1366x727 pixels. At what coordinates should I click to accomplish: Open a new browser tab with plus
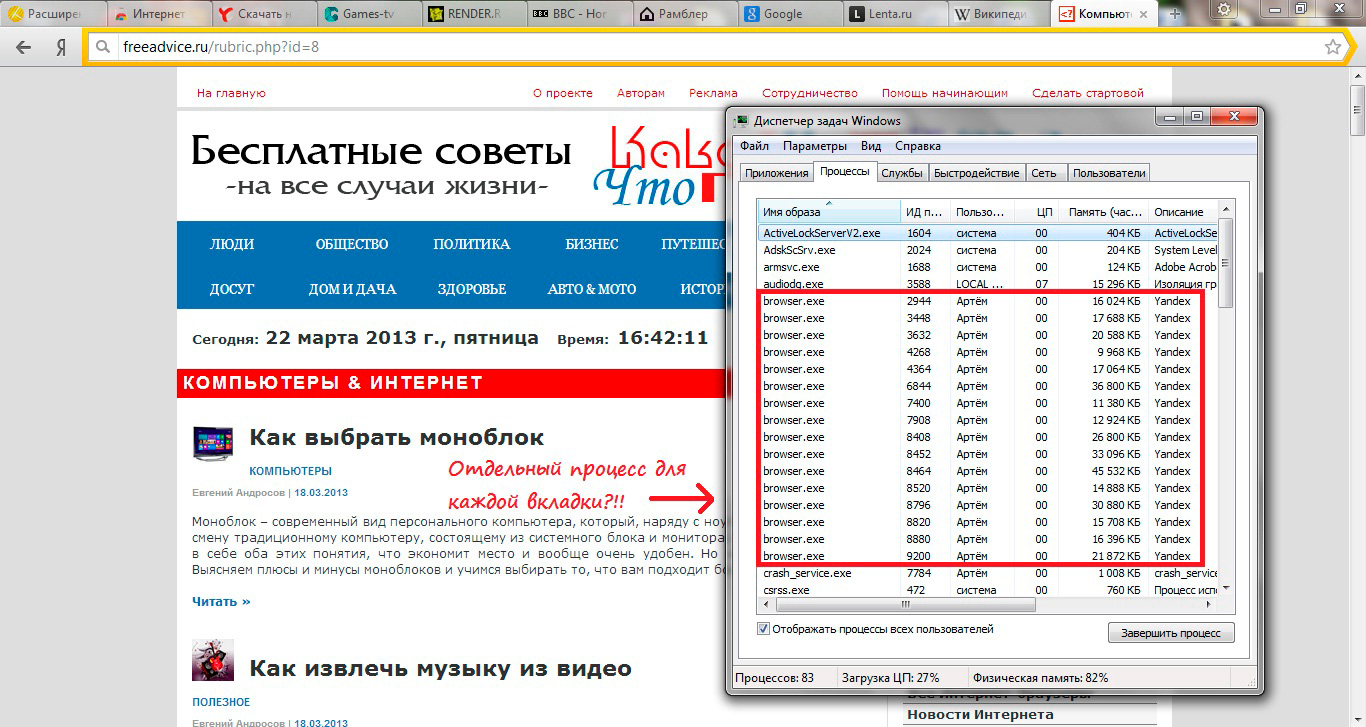click(1175, 14)
